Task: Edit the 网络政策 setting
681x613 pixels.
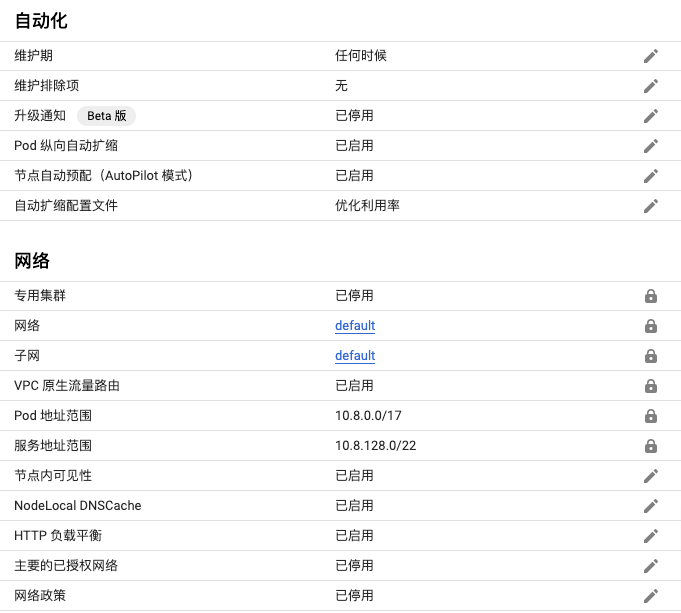Action: point(651,596)
